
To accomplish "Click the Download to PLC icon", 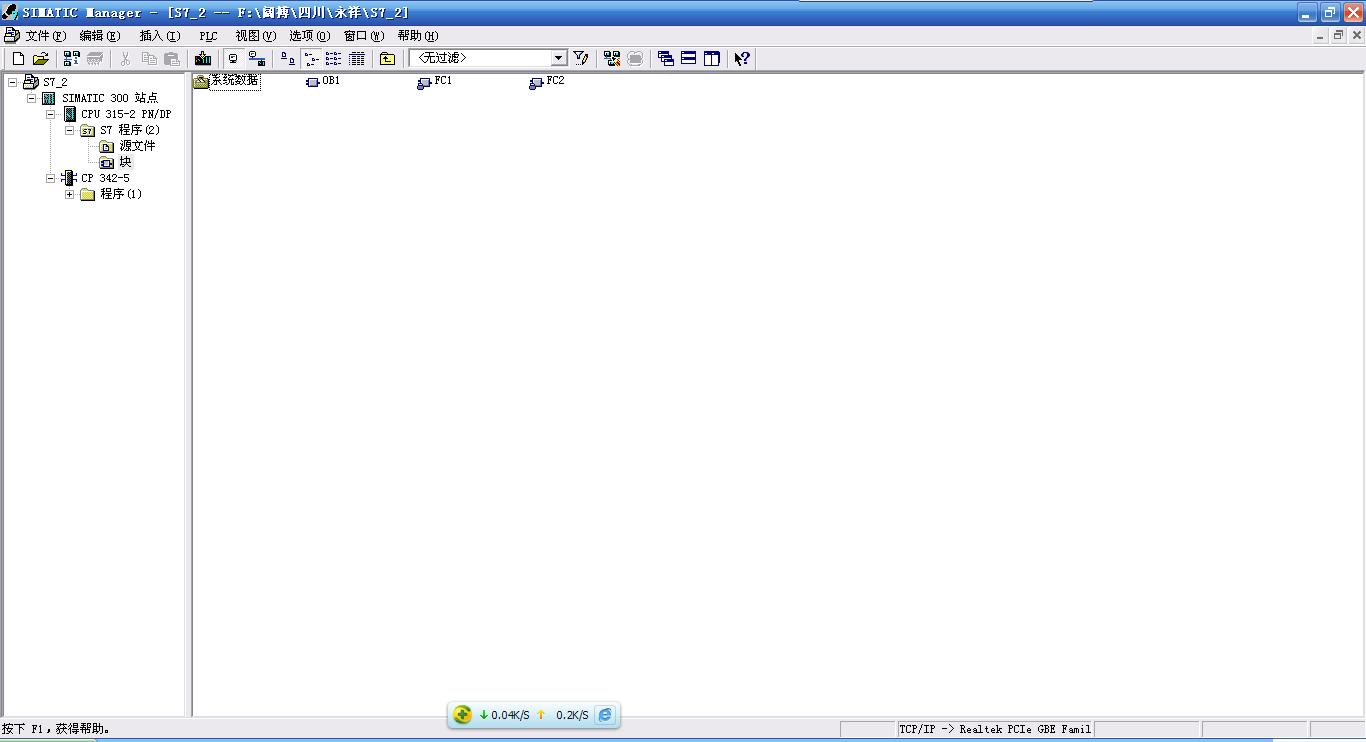I will (203, 59).
